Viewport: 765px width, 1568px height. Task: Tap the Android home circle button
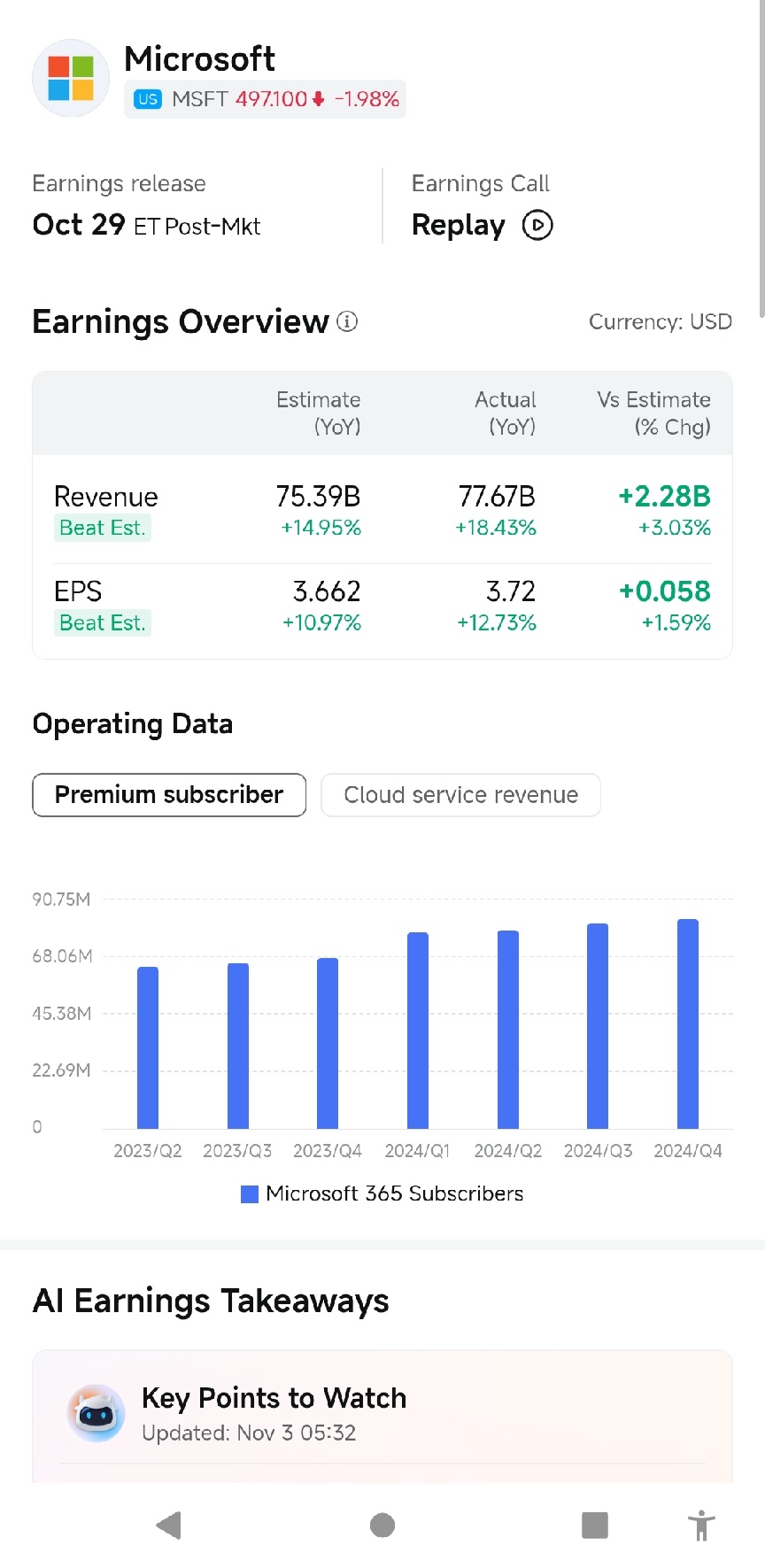point(382,1525)
